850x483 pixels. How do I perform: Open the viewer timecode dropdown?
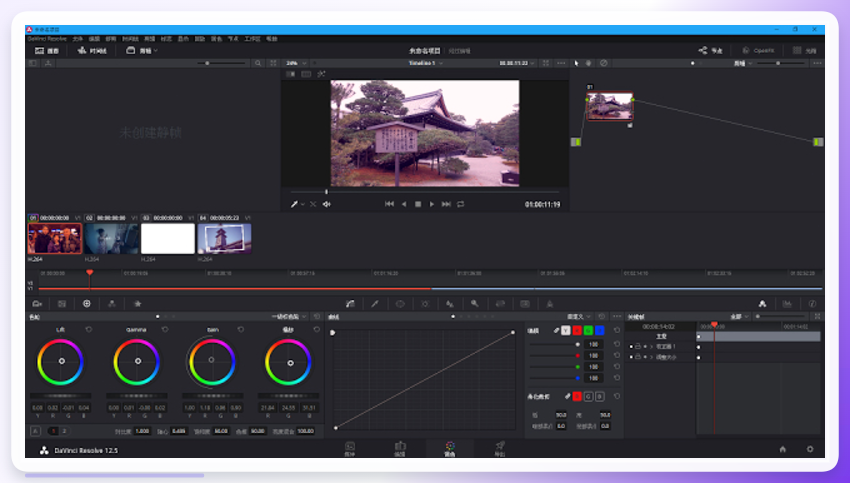pos(517,63)
